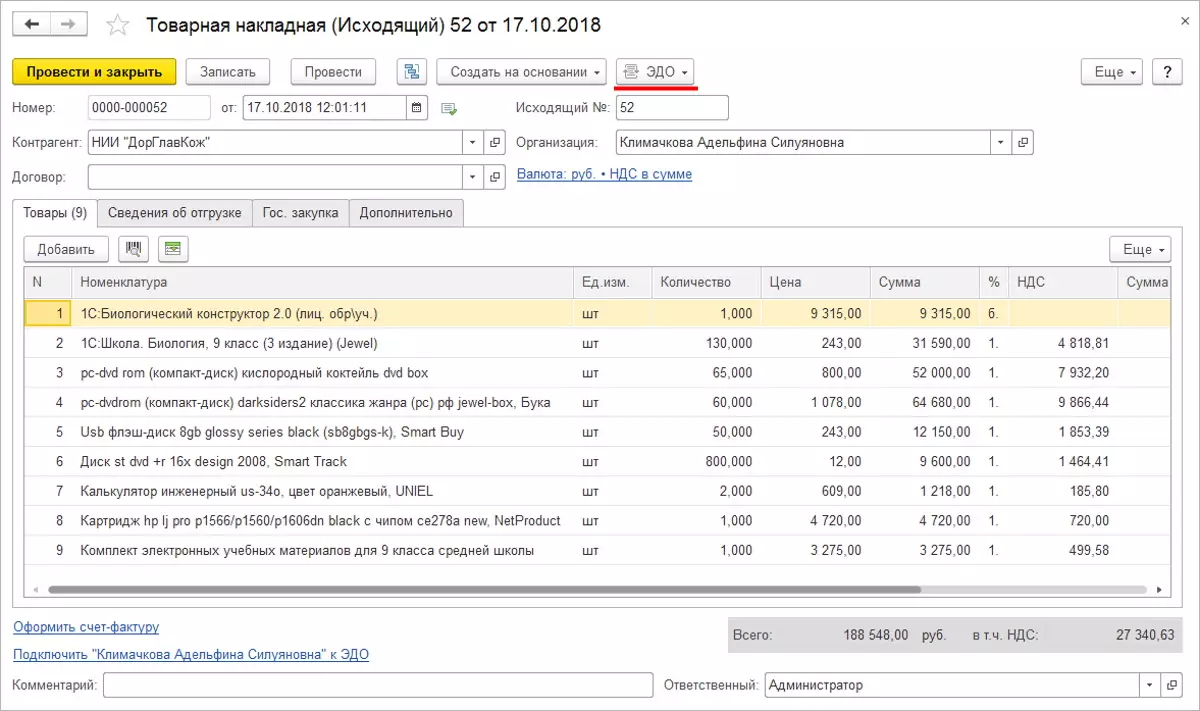Click the help question mark button
Viewport: 1200px width, 711px height.
(1166, 72)
